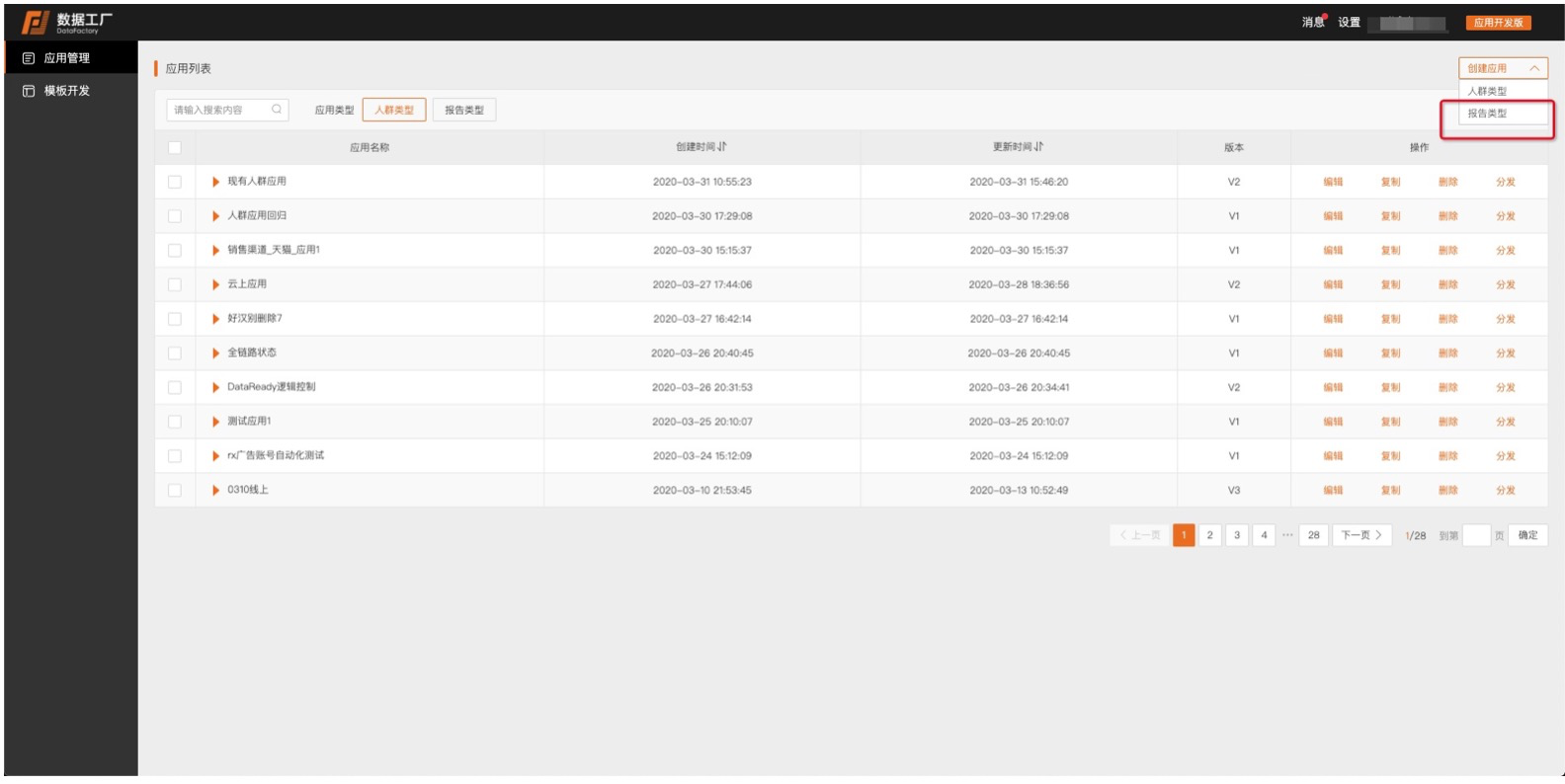This screenshot has height=784, width=1565.
Task: Sort by 更新时间 sort icon
Action: (x=1039, y=146)
